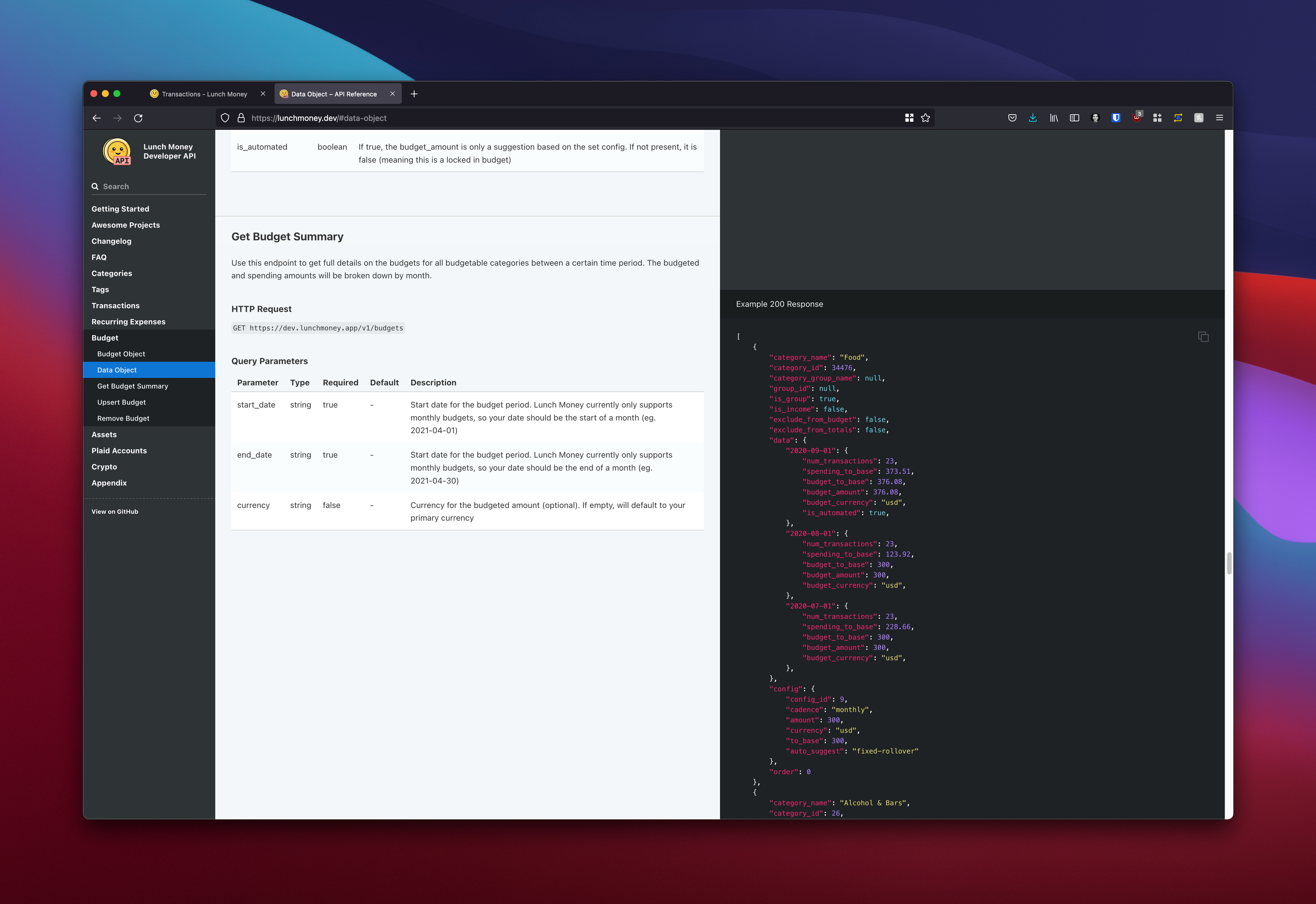Screen dimensions: 1316x904
Task: Click the end_date parameter cell
Action: (254, 455)
